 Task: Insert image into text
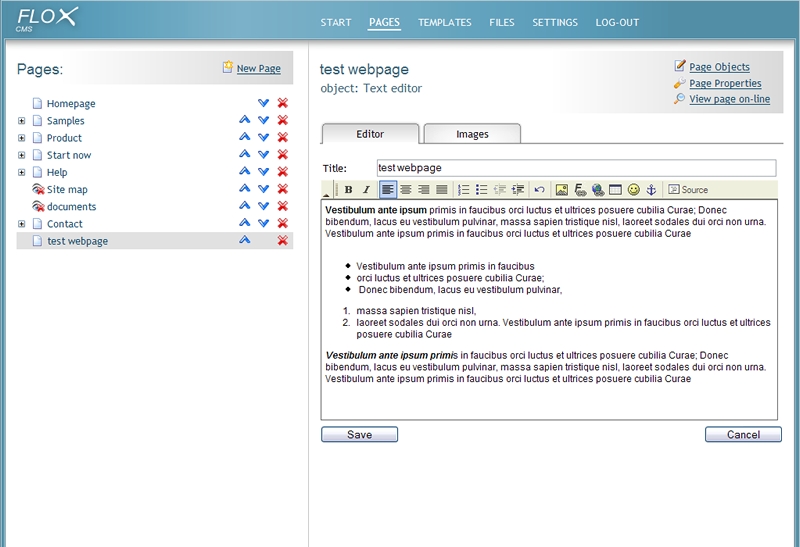click(x=562, y=190)
